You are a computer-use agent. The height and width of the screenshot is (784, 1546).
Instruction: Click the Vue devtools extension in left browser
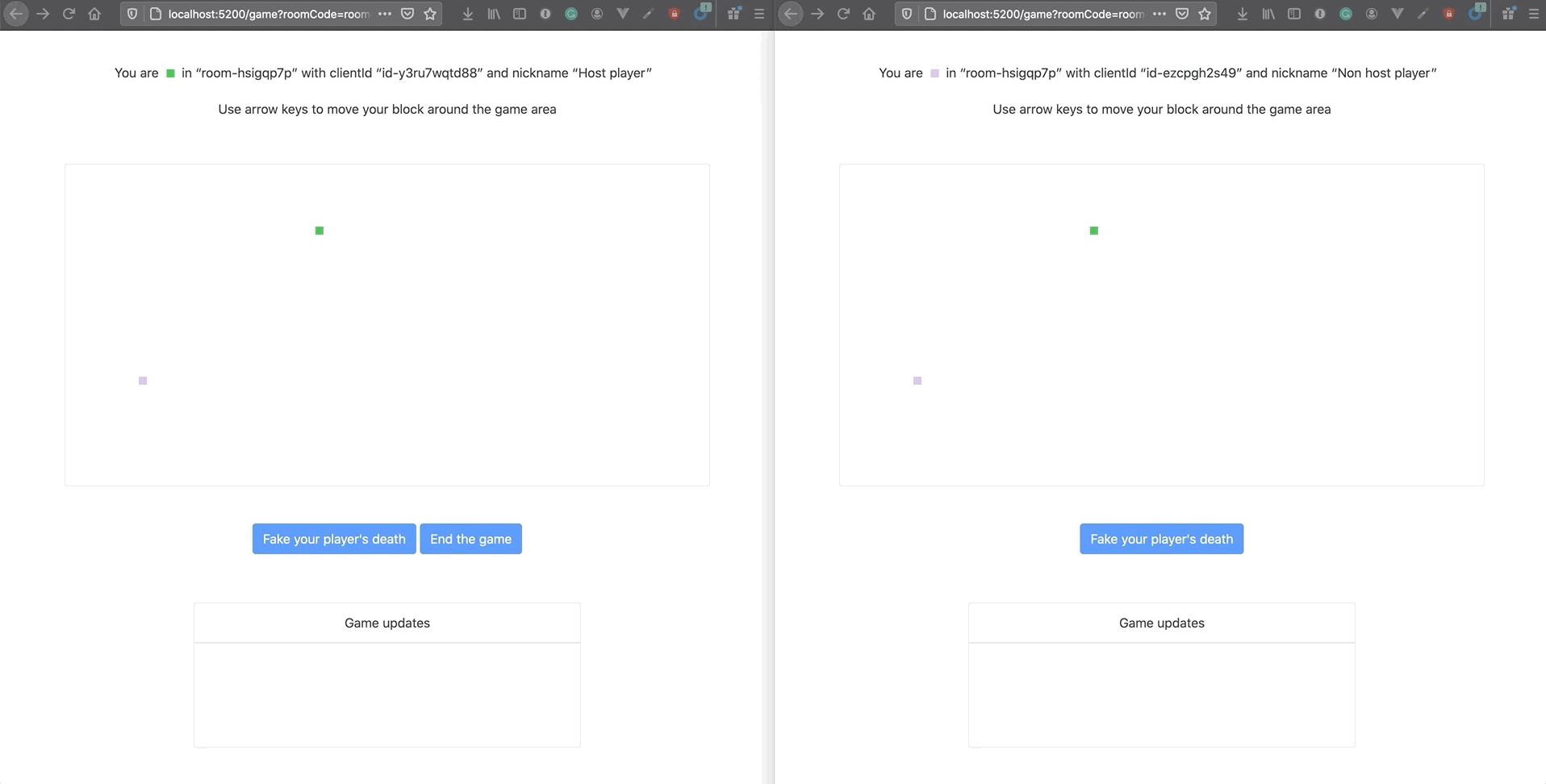[623, 14]
